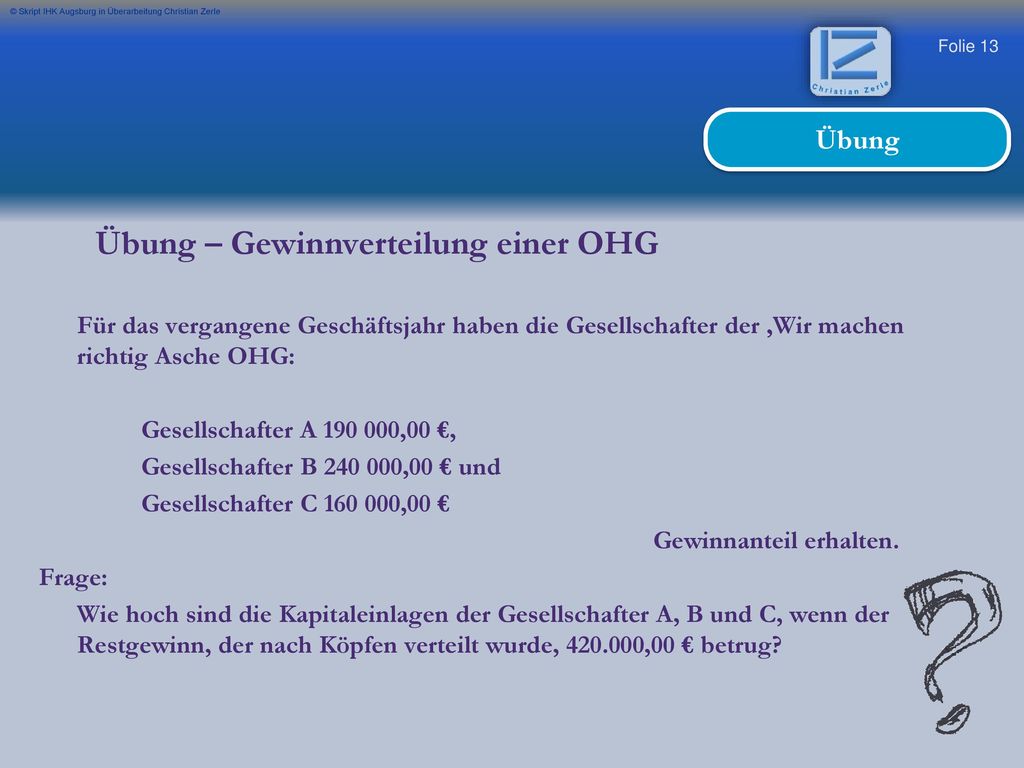The width and height of the screenshot is (1024, 768).
Task: Click the sentence starting Für das vergangene Geschäftsjahr
Action: tap(490, 325)
